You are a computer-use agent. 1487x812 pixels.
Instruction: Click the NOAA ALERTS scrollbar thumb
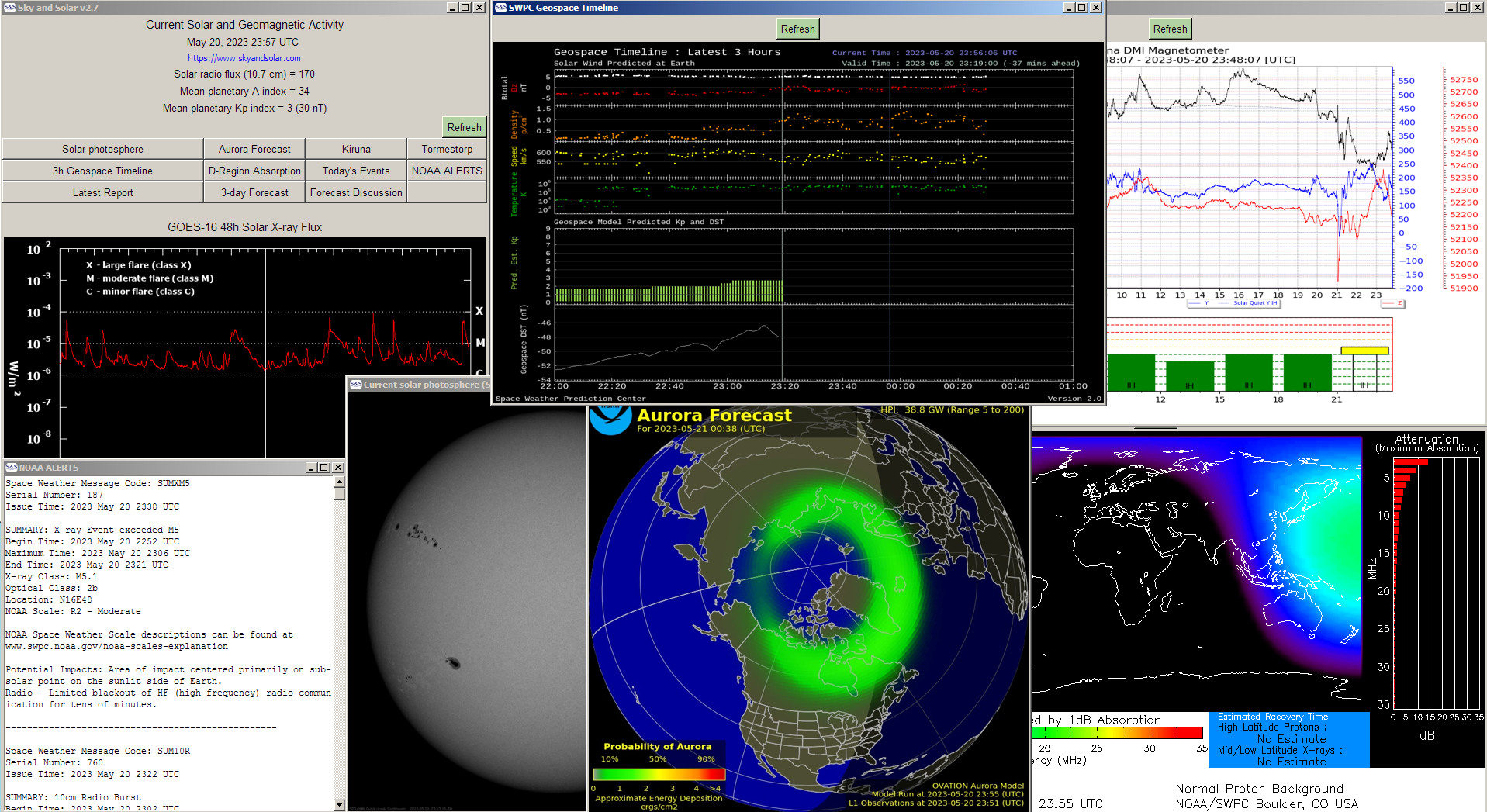pyautogui.click(x=339, y=494)
